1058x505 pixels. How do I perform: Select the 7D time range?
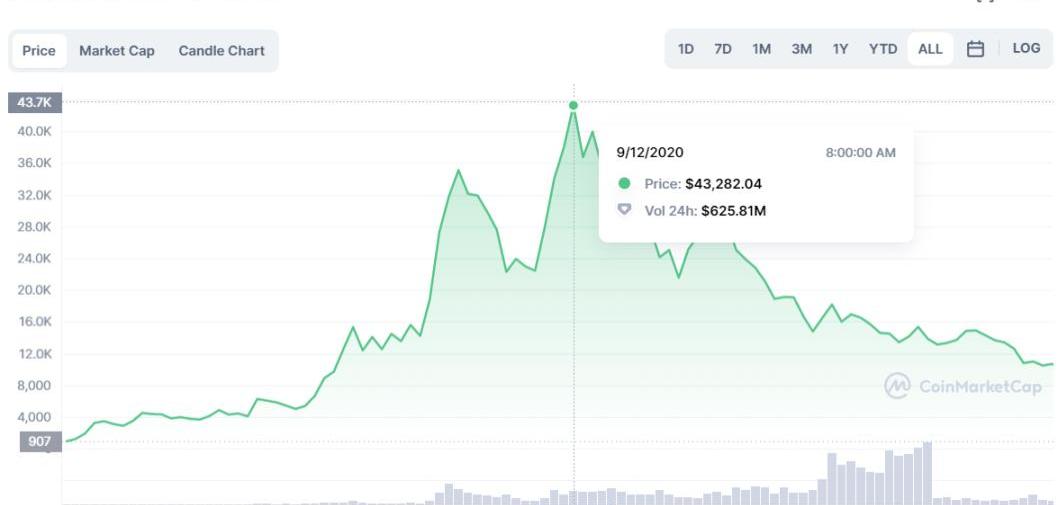coord(723,49)
